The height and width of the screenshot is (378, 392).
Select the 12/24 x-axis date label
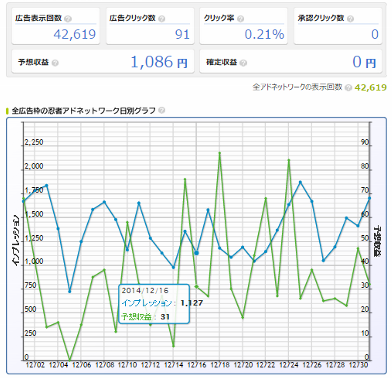pyautogui.click(x=289, y=365)
